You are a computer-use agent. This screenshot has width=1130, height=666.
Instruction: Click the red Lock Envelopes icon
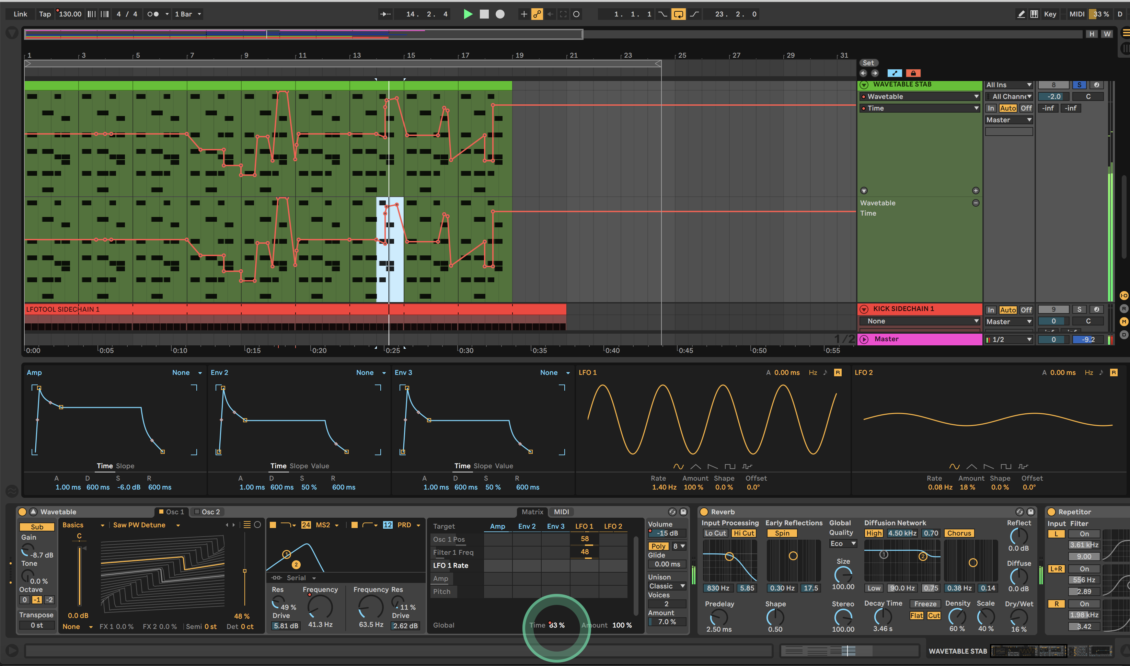(x=913, y=73)
